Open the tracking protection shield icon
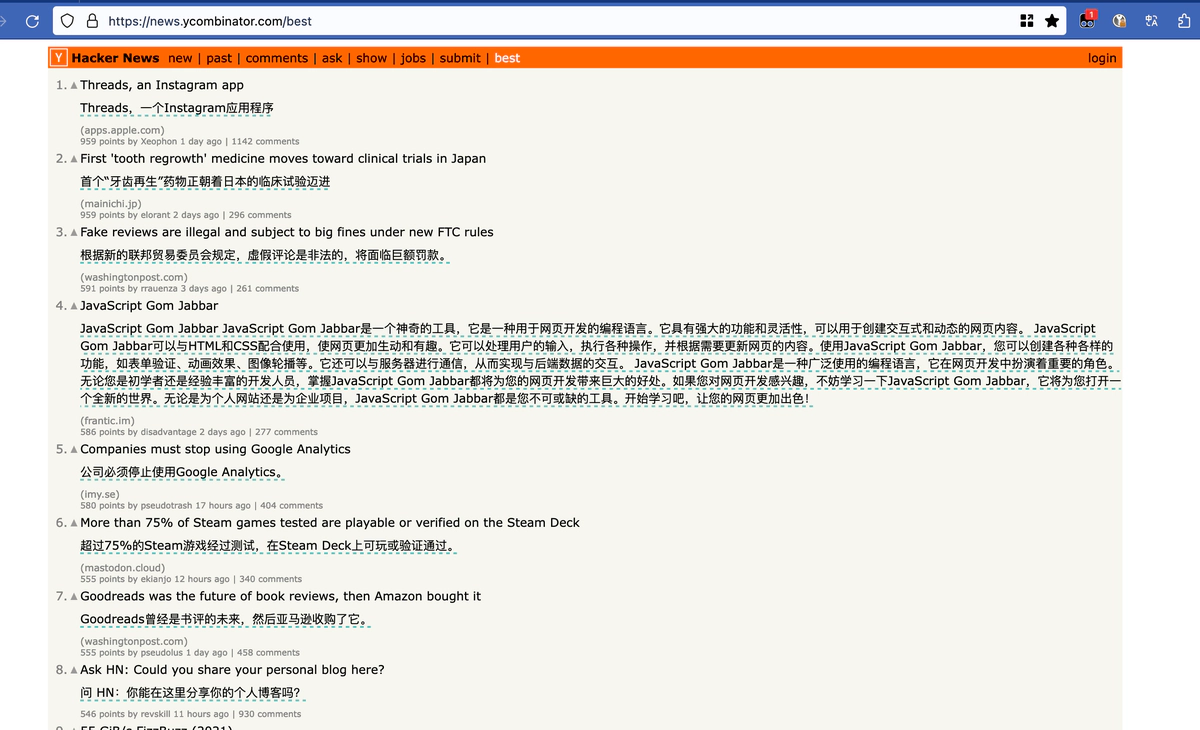Image resolution: width=1200 pixels, height=730 pixels. pyautogui.click(x=67, y=21)
